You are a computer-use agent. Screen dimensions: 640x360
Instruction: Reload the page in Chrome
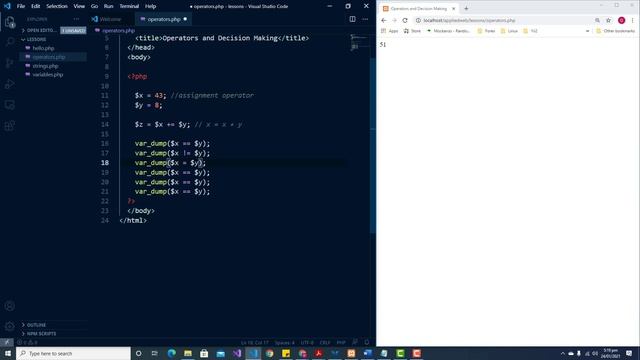pyautogui.click(x=405, y=20)
